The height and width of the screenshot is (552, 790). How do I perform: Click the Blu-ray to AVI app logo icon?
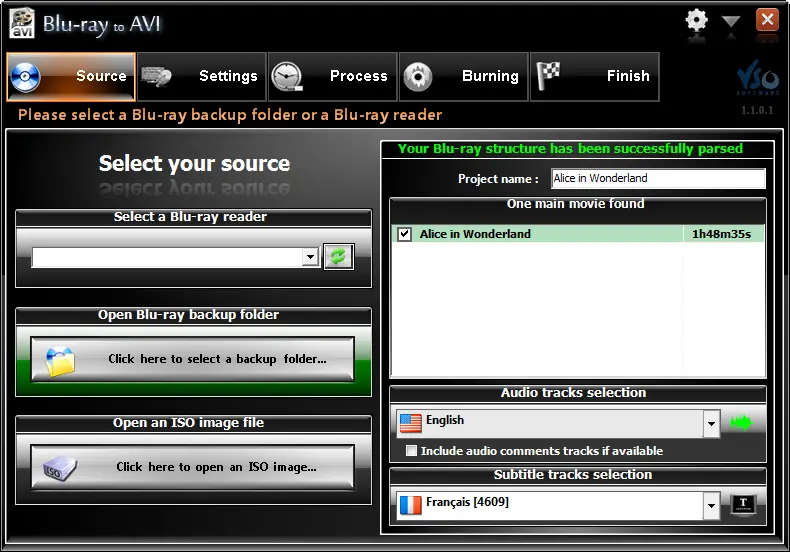point(22,24)
